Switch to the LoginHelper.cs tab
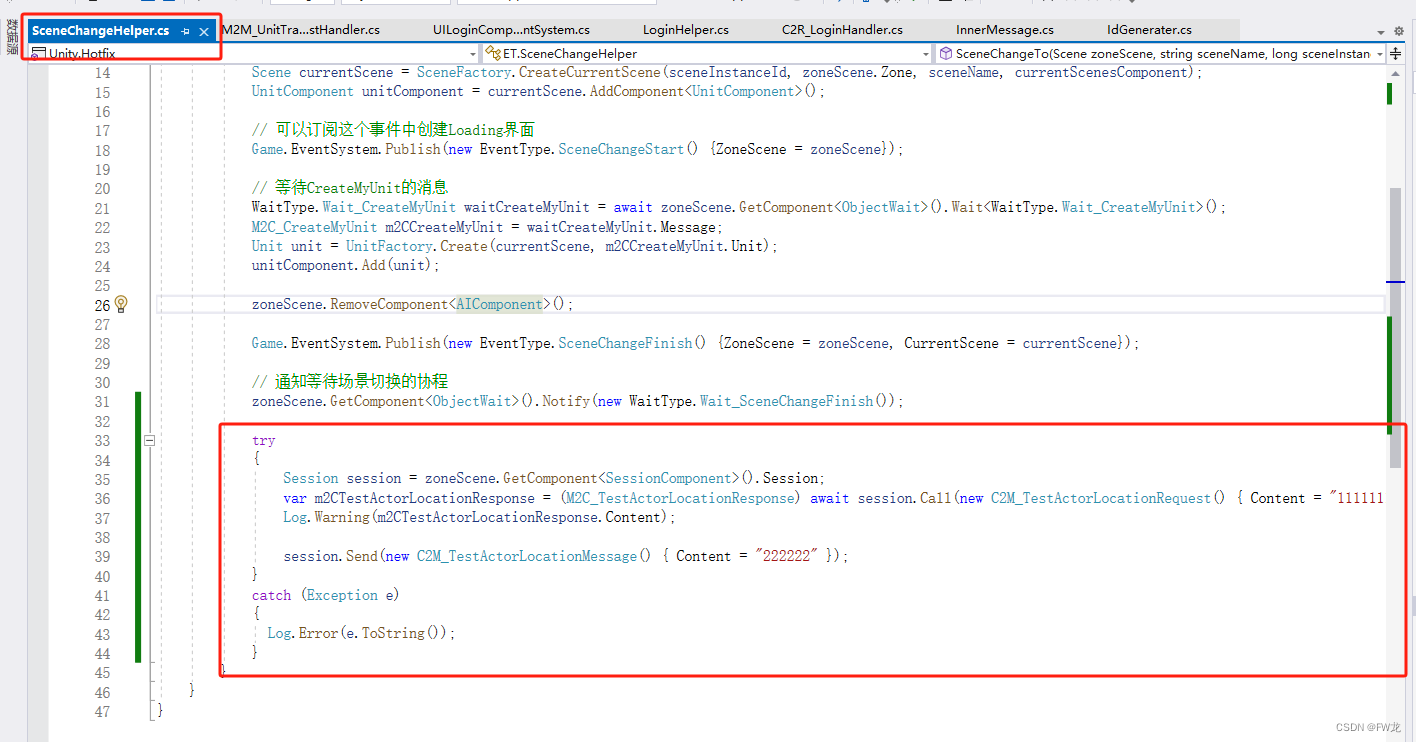 tap(685, 29)
